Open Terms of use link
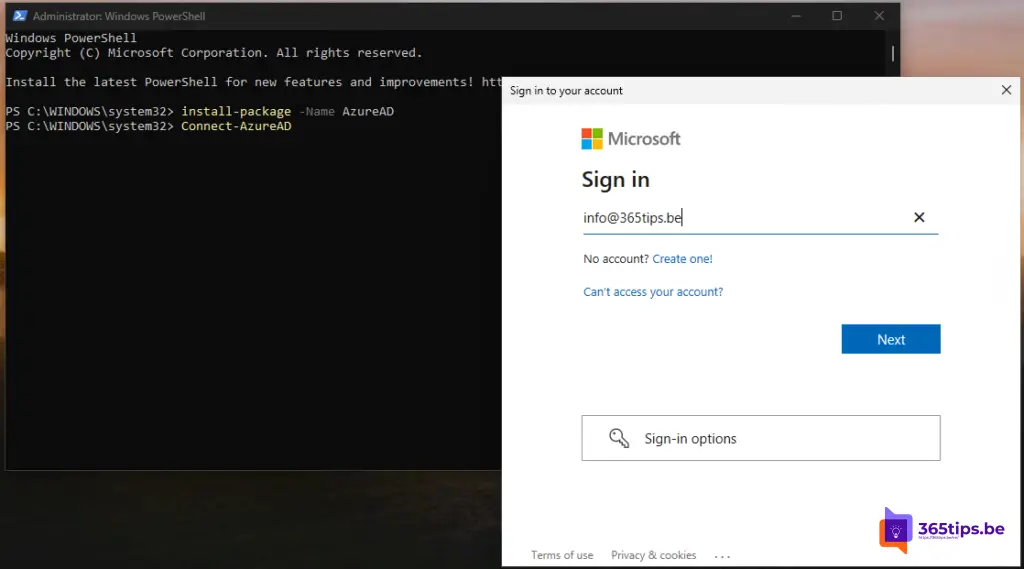Viewport: 1024px width, 569px height. point(562,555)
